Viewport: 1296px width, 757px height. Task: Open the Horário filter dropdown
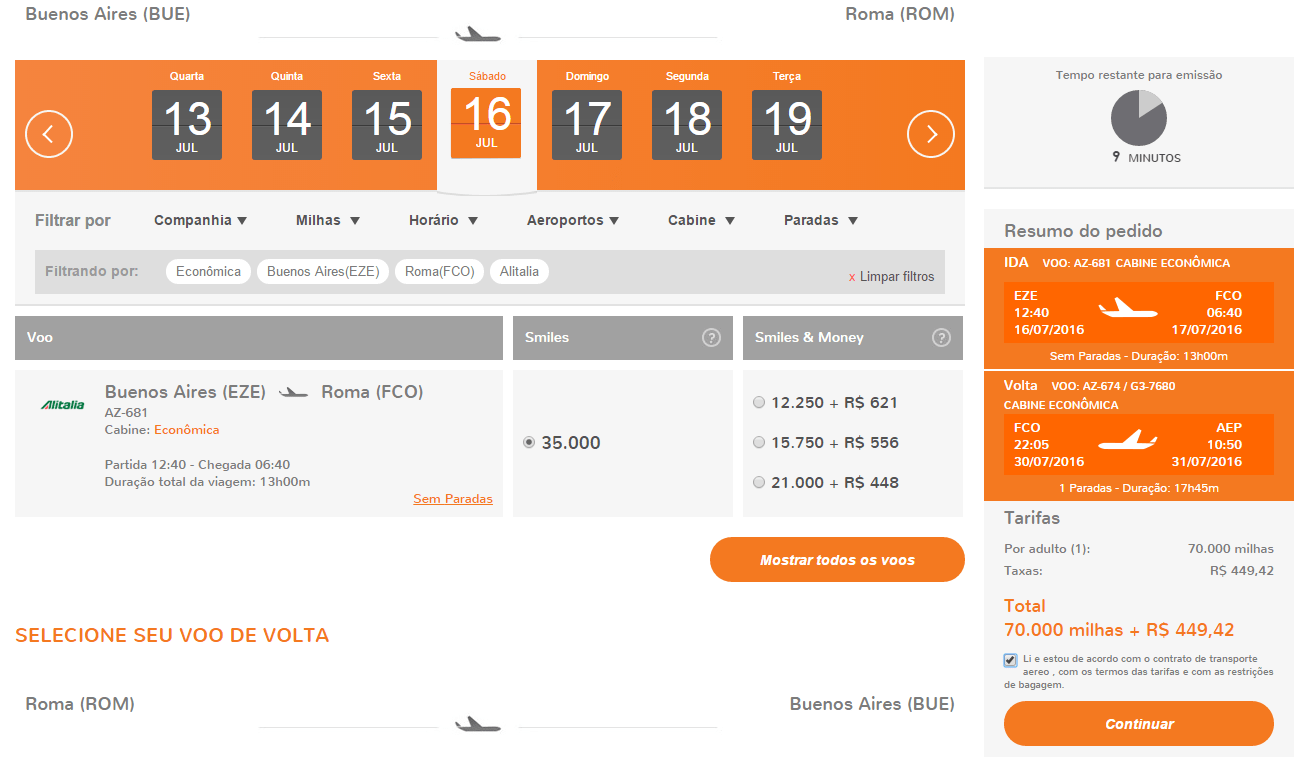pos(443,220)
